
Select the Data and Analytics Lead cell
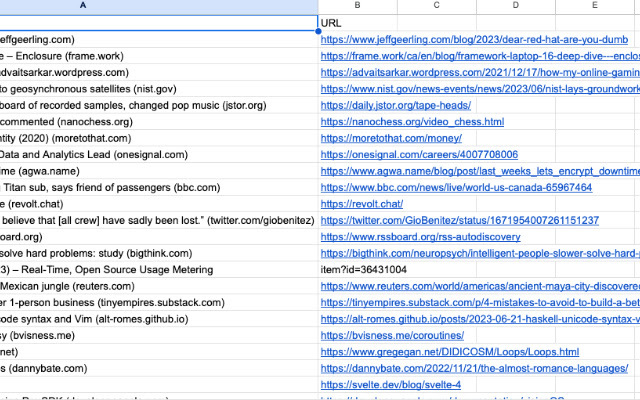[x=159, y=155]
